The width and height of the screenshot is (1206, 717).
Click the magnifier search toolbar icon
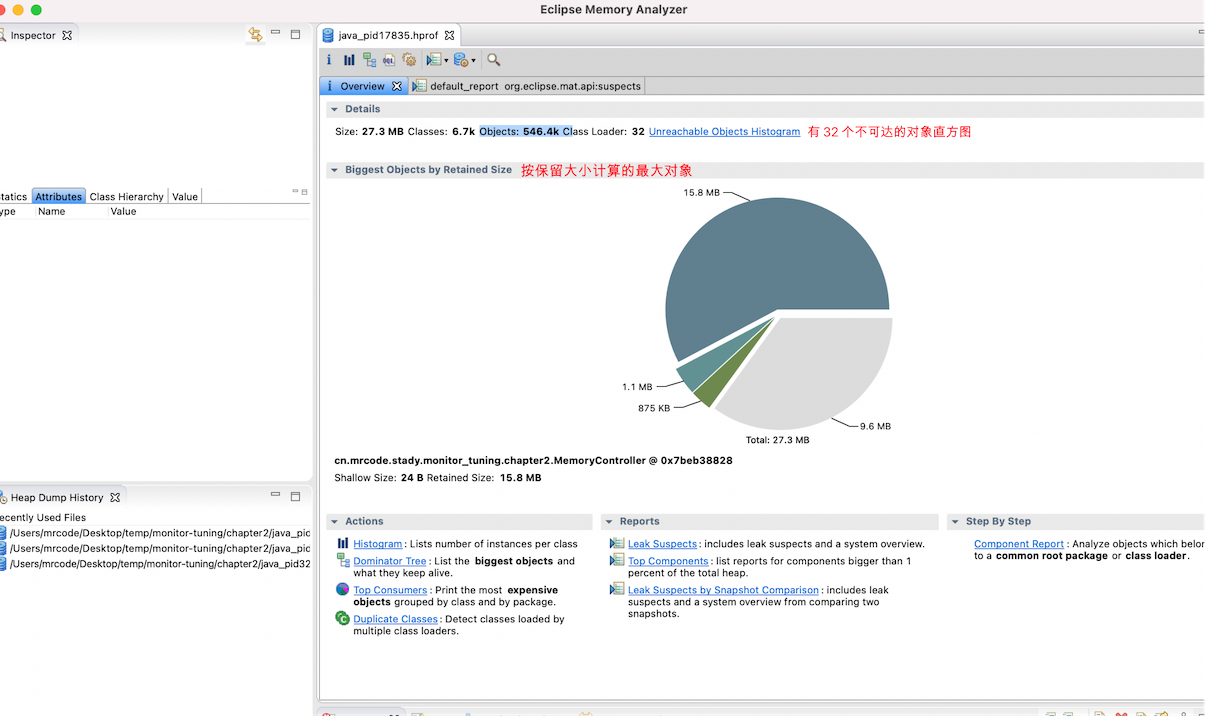(x=494, y=60)
